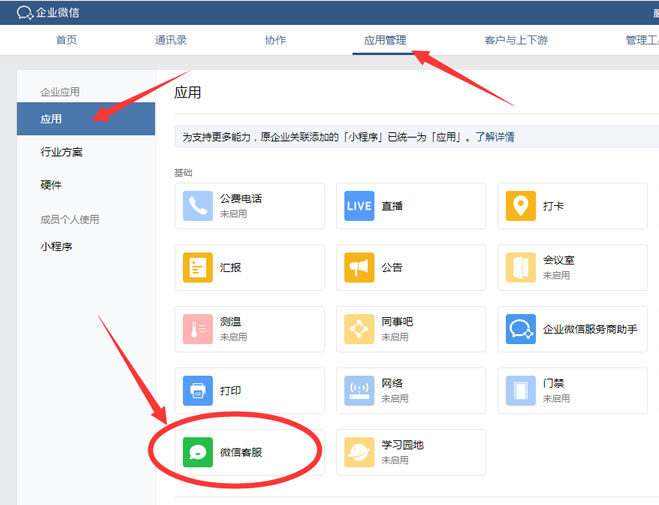
Task: Open the 会议室 meeting room icon
Action: [521, 268]
